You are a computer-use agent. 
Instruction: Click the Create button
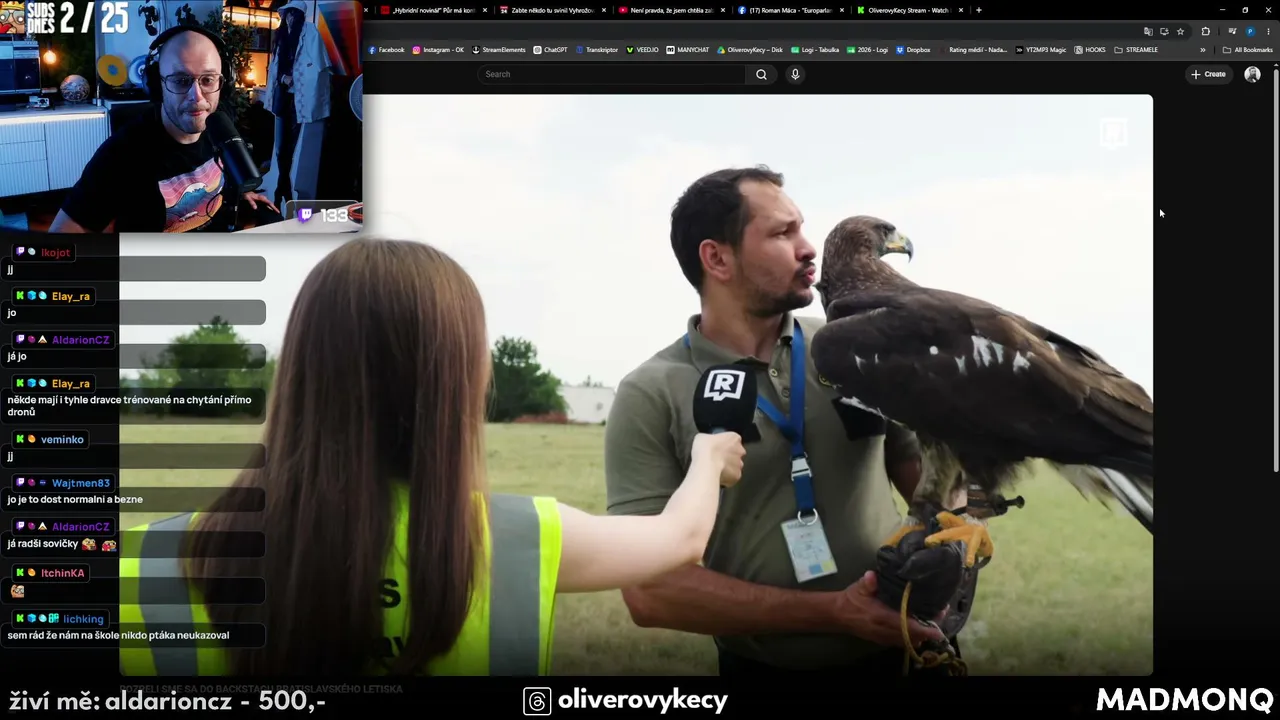point(1208,74)
